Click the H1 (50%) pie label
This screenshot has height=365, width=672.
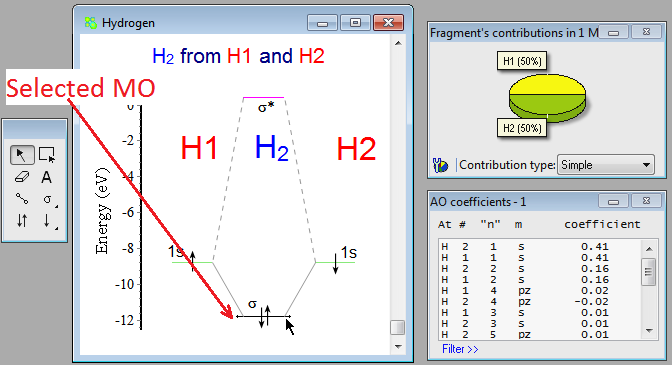pyautogui.click(x=522, y=61)
